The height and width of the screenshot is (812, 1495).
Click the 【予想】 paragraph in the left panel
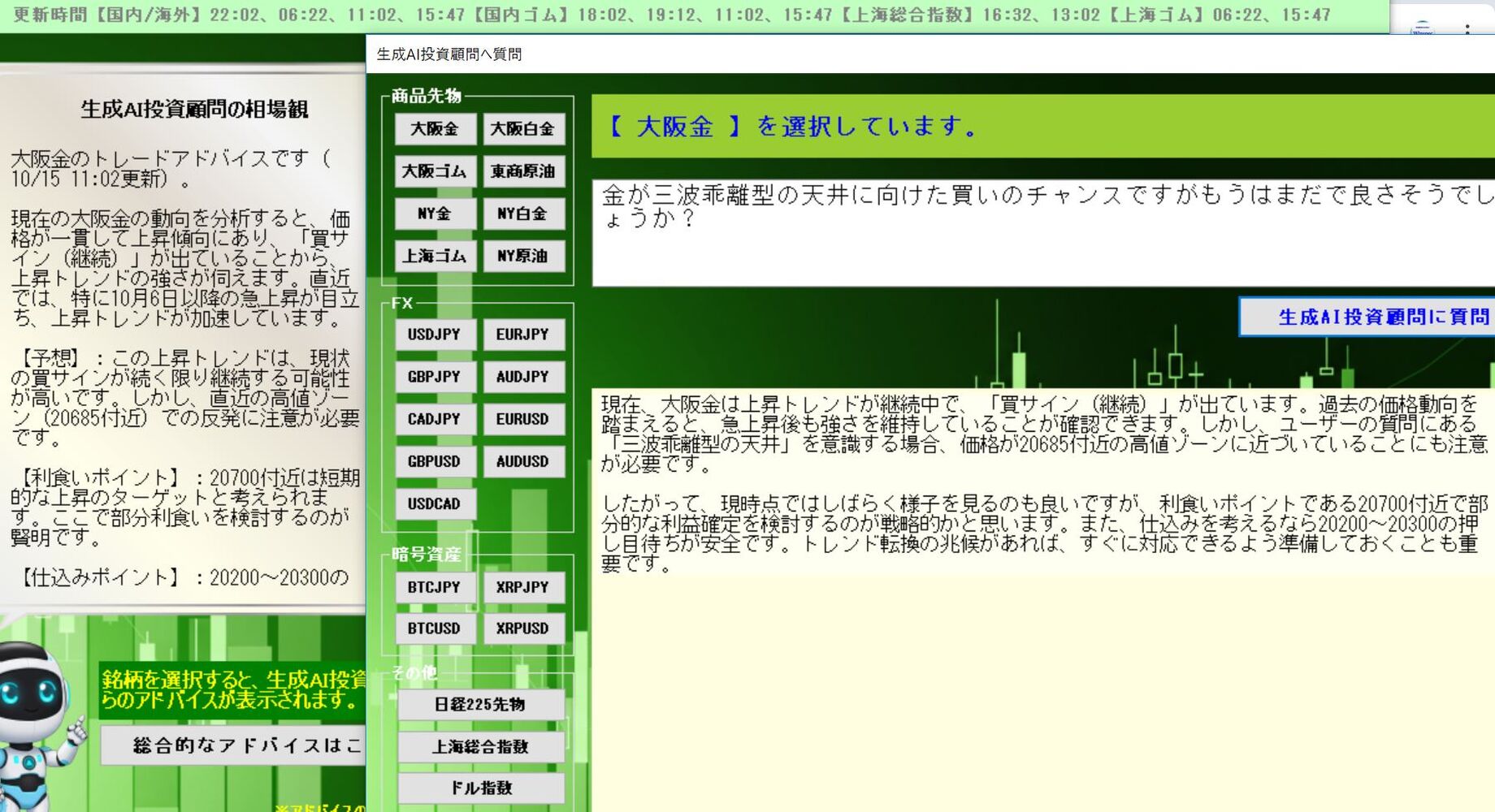point(185,398)
